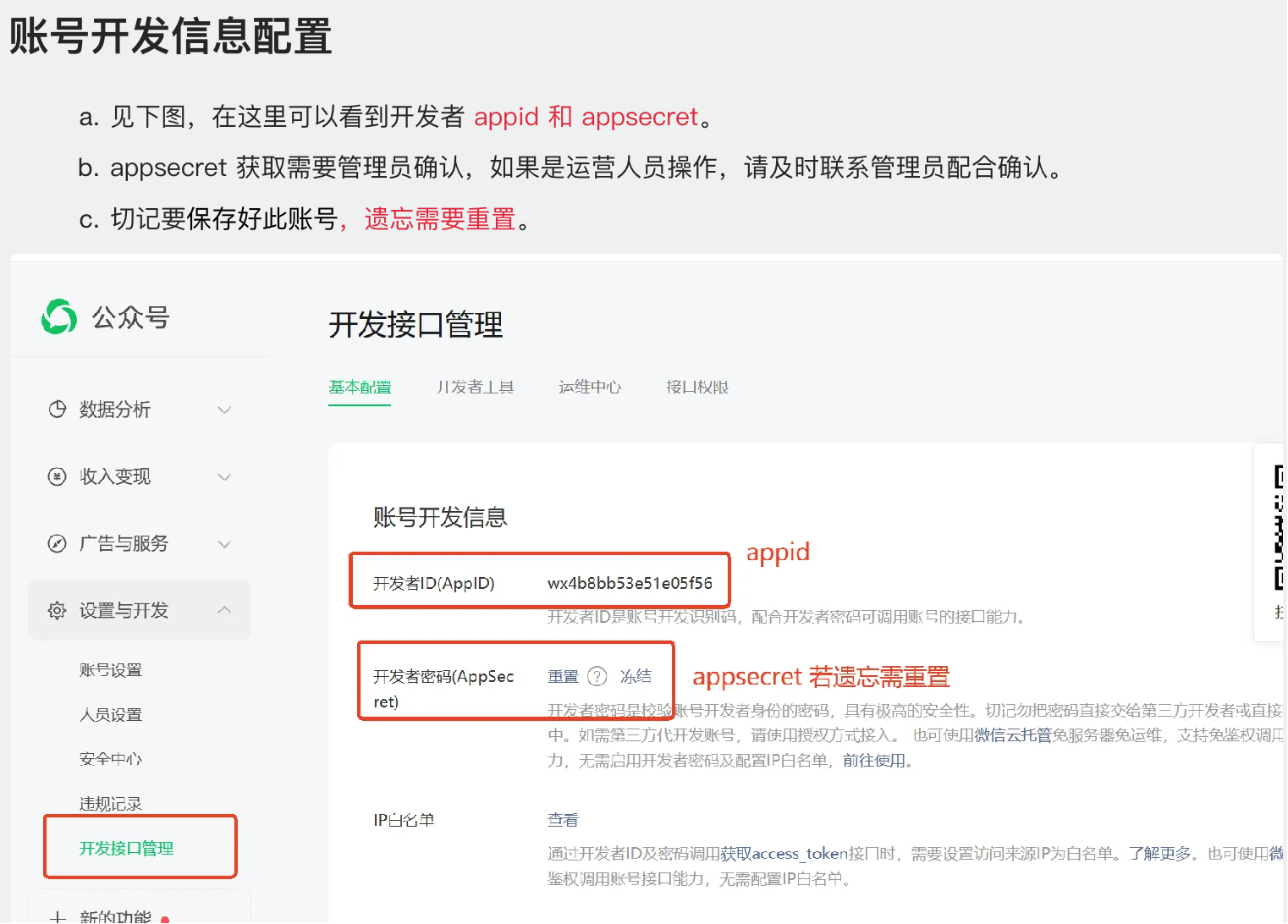Open 开发接口管理 in the sidebar

(127, 849)
